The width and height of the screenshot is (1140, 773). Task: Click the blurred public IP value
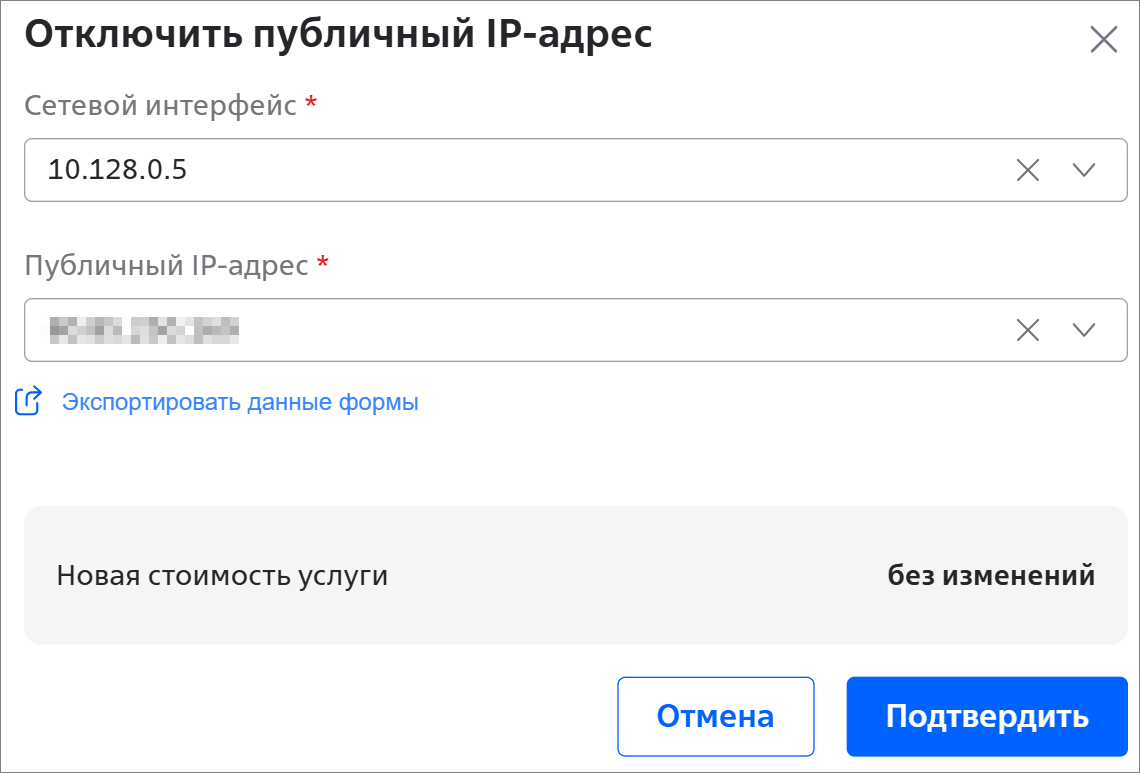(143, 330)
